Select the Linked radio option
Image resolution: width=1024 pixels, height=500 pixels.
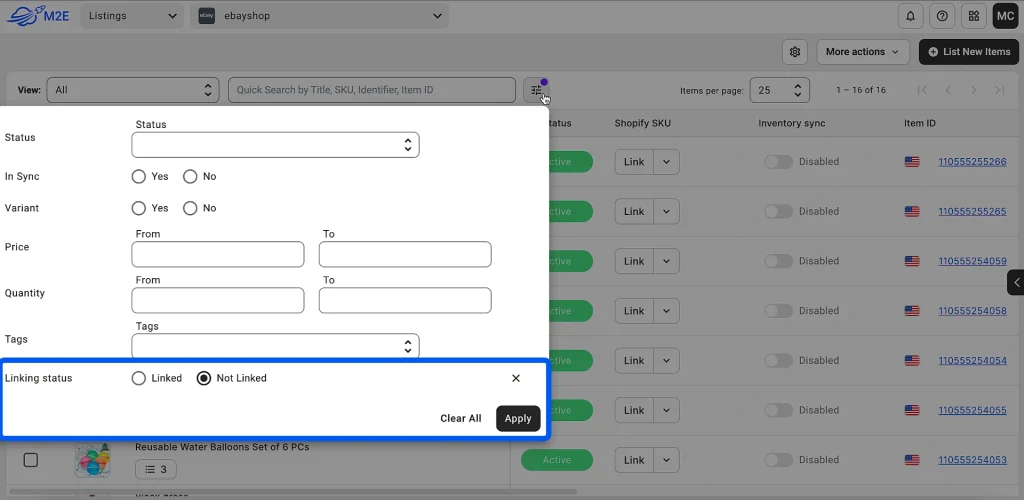[x=139, y=378]
